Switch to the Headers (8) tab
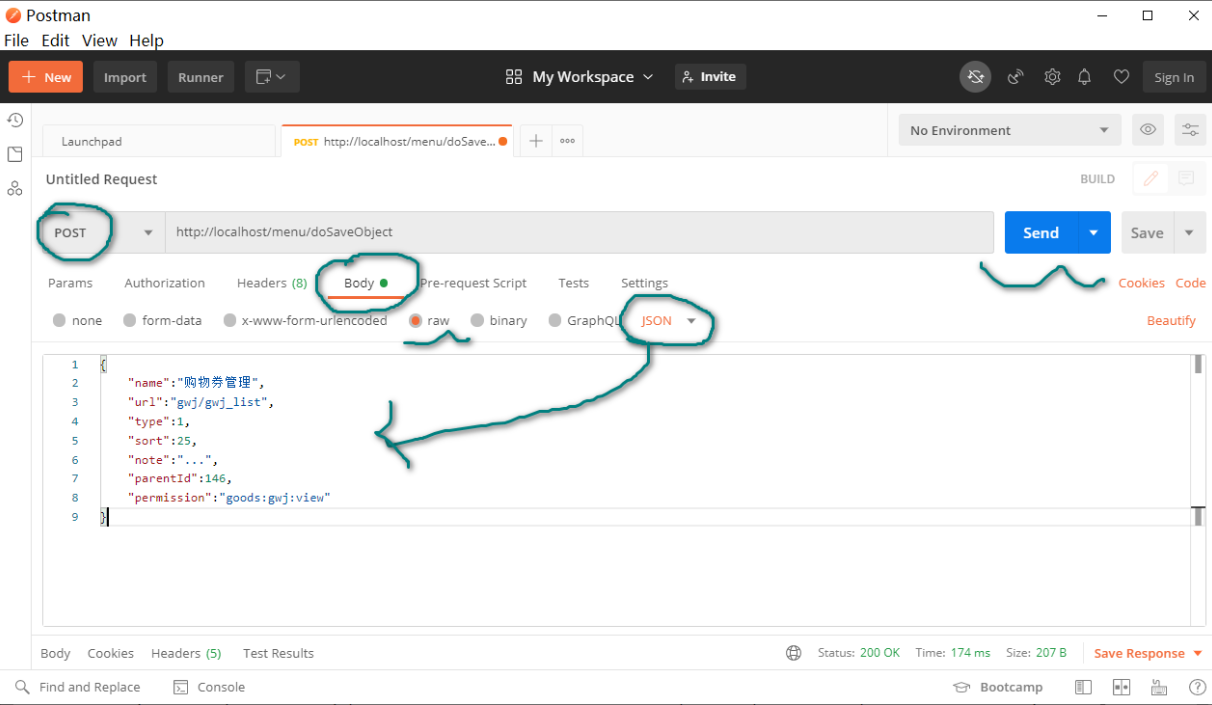The image size is (1212, 705). point(272,283)
